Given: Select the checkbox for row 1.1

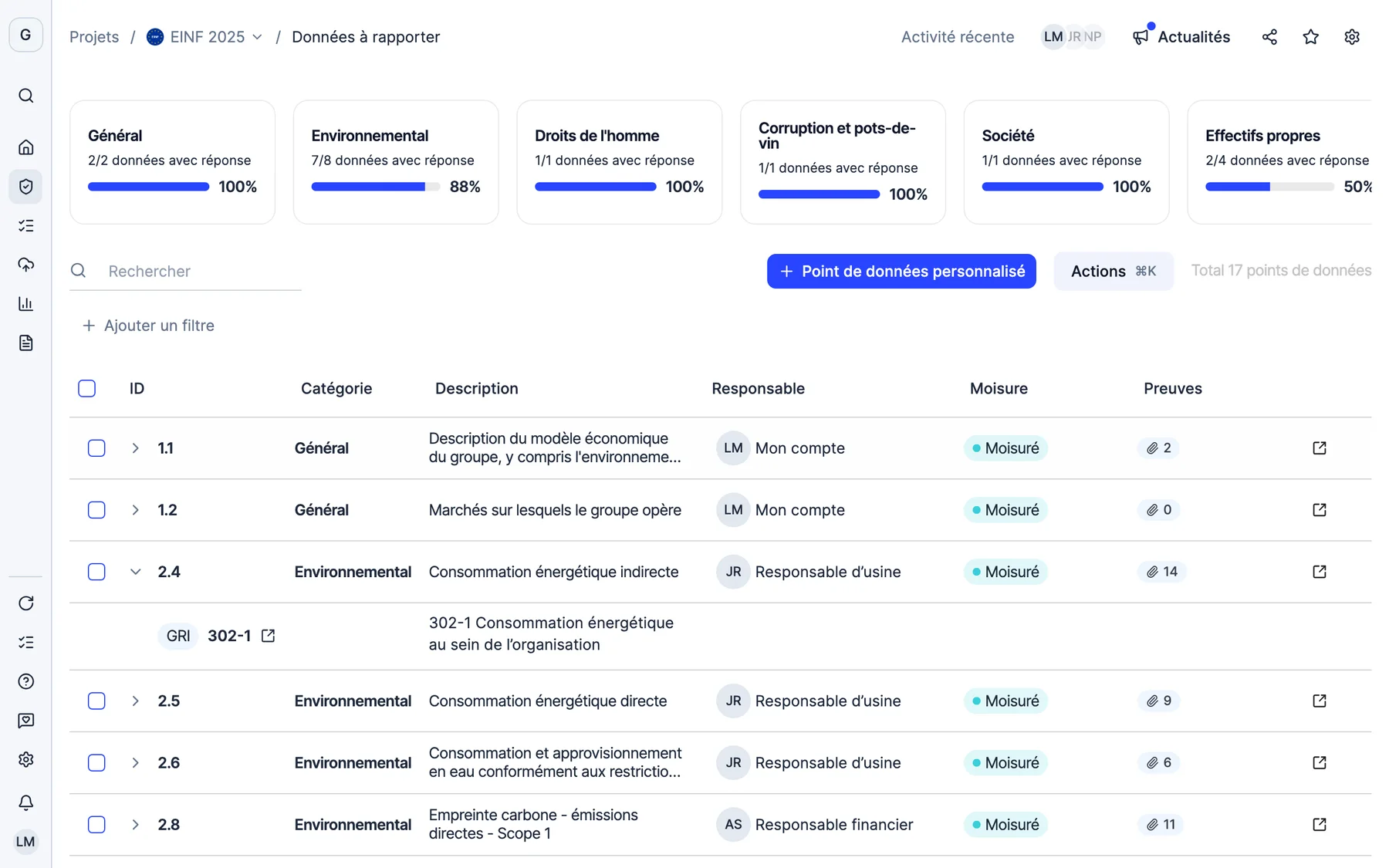Looking at the screenshot, I should coord(96,448).
